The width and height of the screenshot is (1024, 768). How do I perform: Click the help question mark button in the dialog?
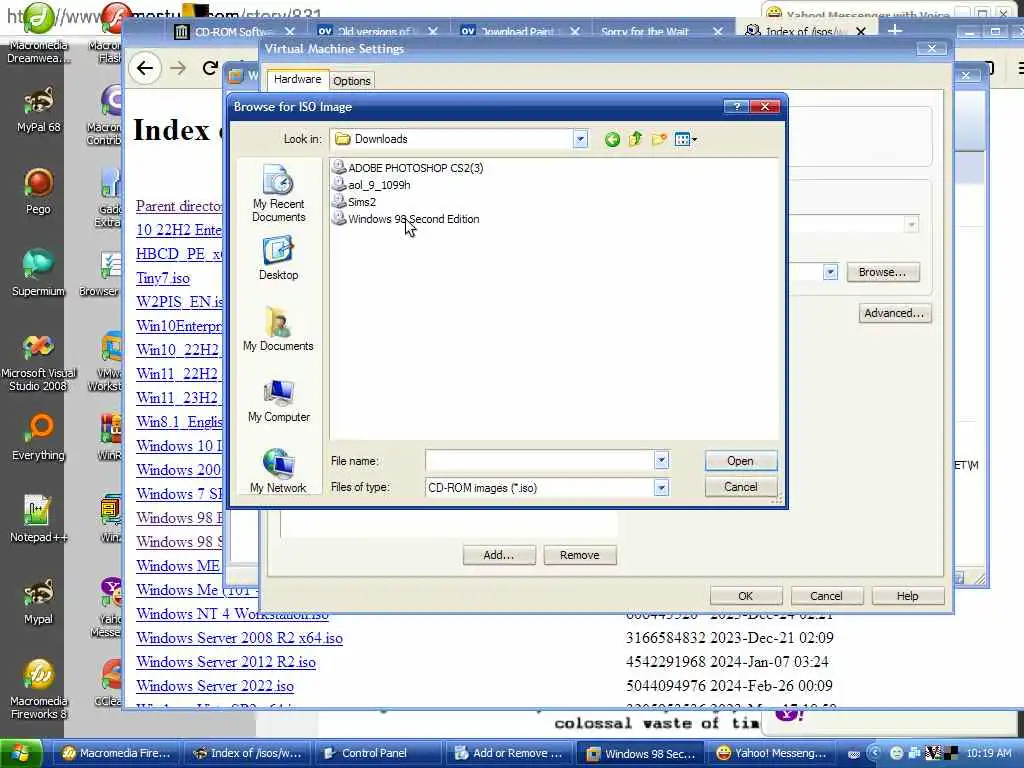pyautogui.click(x=737, y=106)
